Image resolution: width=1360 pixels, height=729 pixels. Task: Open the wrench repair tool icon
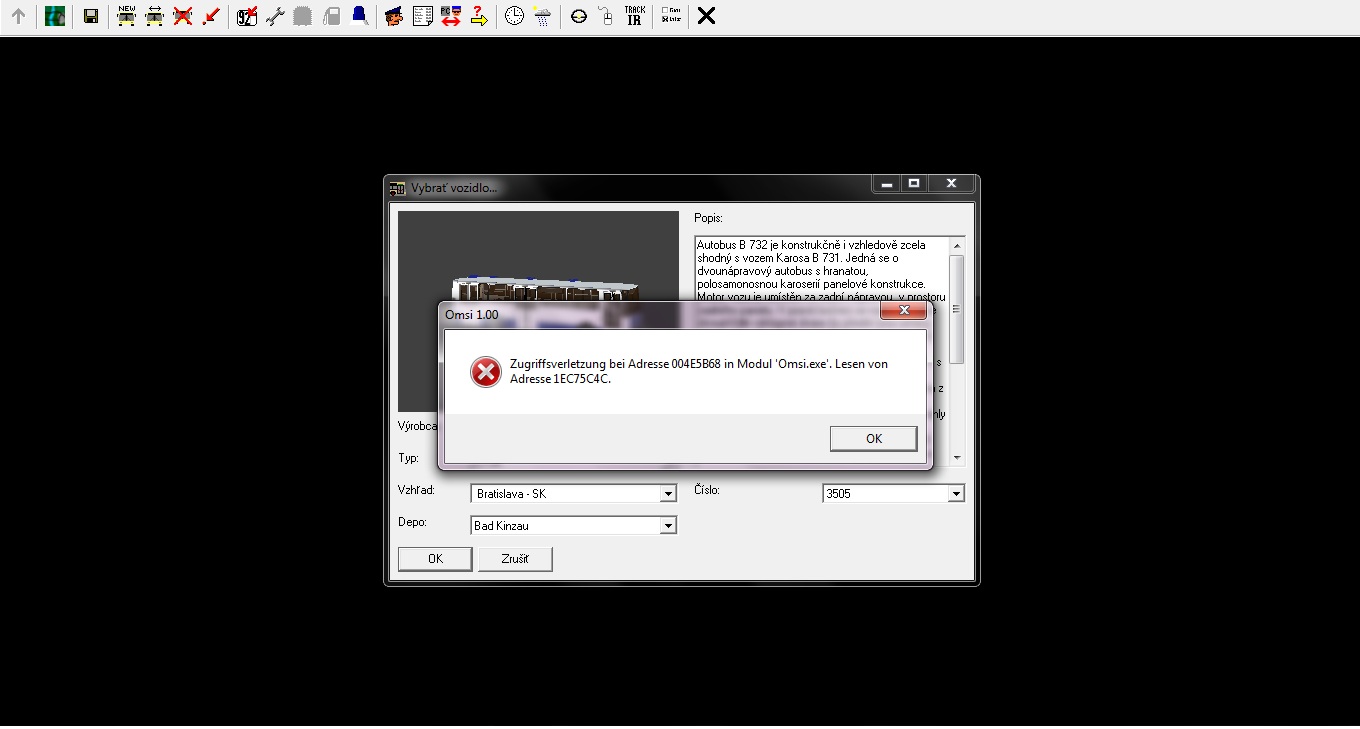(x=275, y=16)
